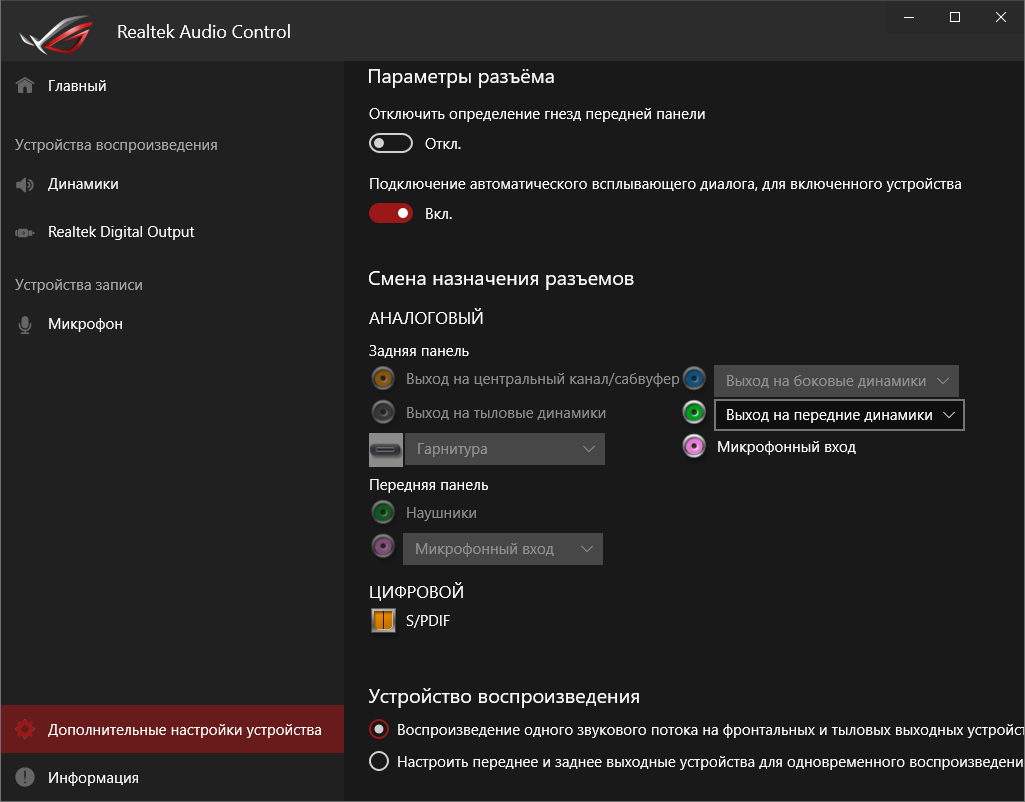Click the pink rear microphone jack icon
Image resolution: width=1025 pixels, height=802 pixels.
click(x=695, y=446)
